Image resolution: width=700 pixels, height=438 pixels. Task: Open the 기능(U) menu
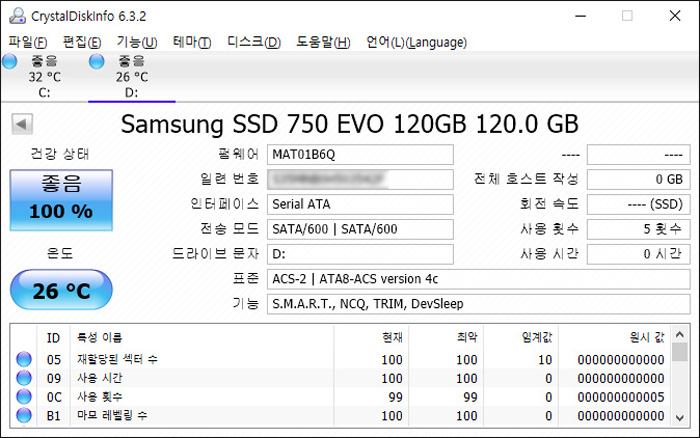tap(137, 42)
